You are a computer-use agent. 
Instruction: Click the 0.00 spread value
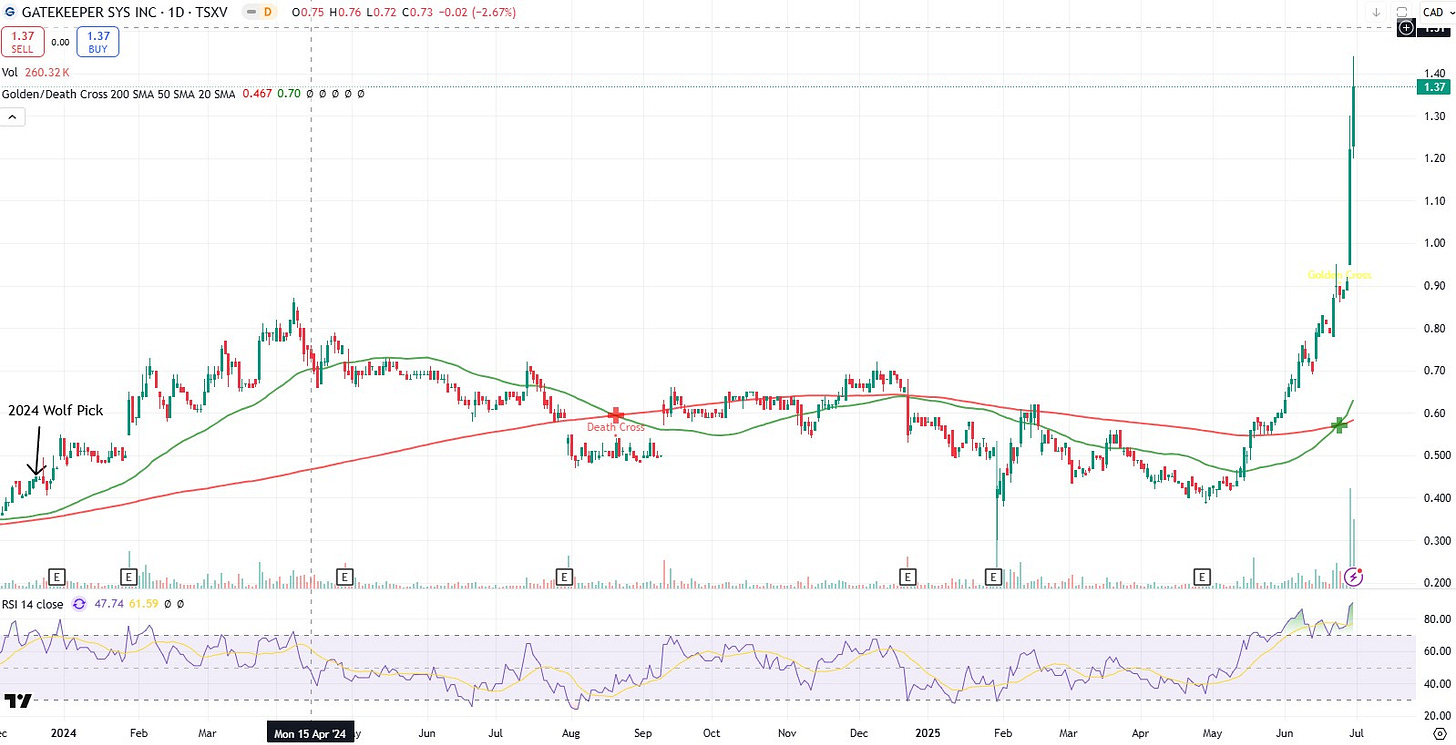coord(61,42)
